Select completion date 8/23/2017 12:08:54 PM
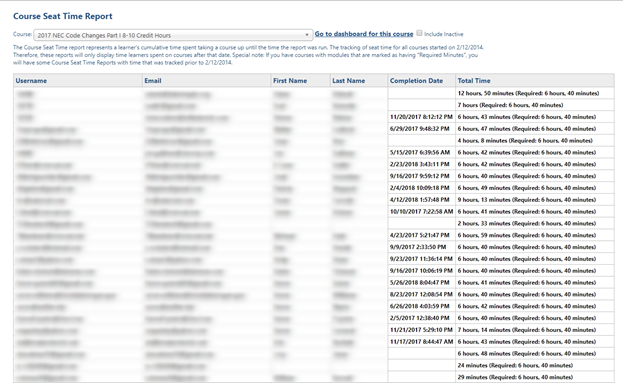 [x=421, y=294]
